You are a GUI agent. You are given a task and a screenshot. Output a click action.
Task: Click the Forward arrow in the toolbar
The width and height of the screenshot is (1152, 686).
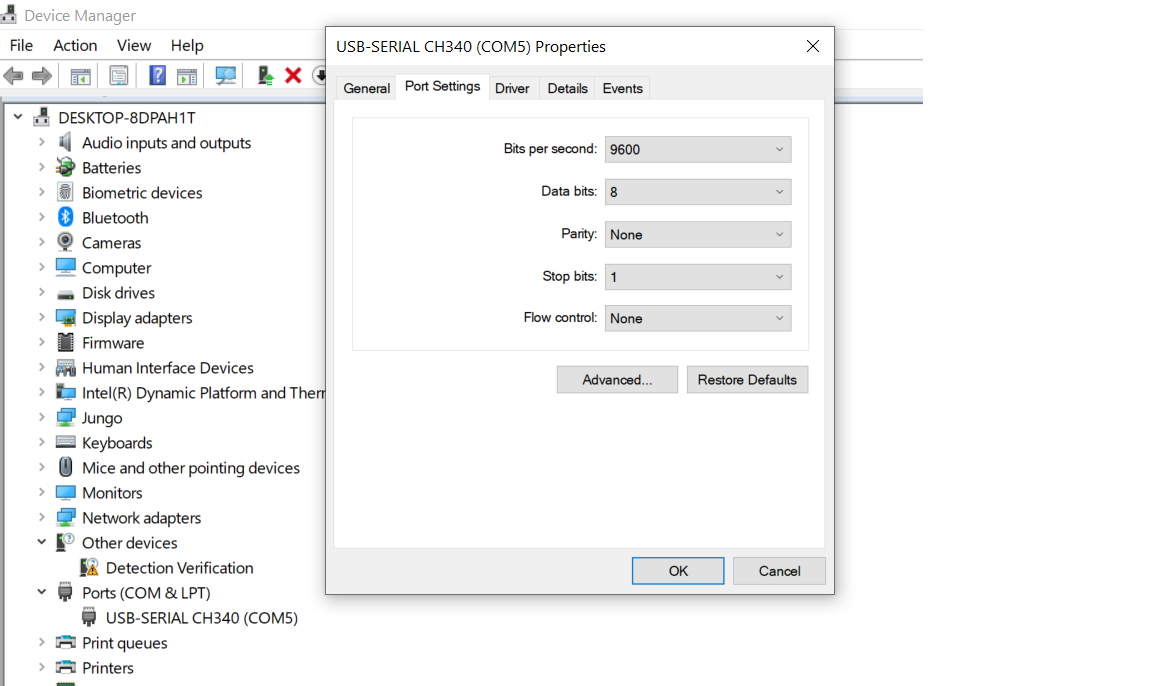[x=42, y=76]
